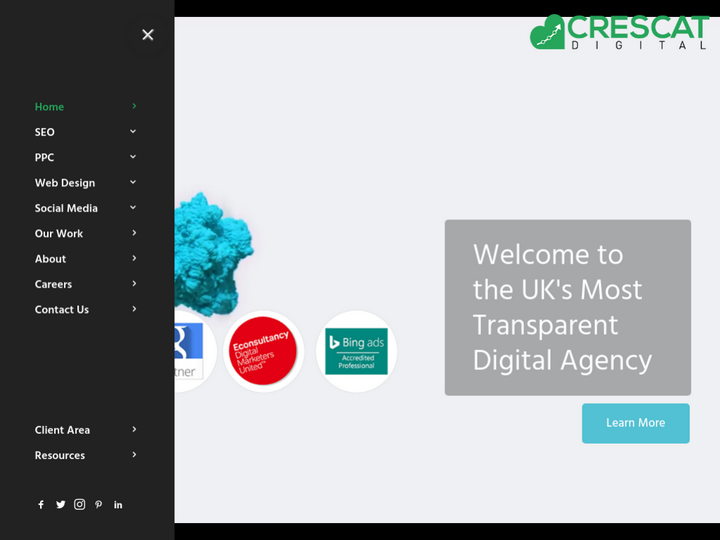Open the Contact Us link
The image size is (720, 540).
tap(62, 310)
